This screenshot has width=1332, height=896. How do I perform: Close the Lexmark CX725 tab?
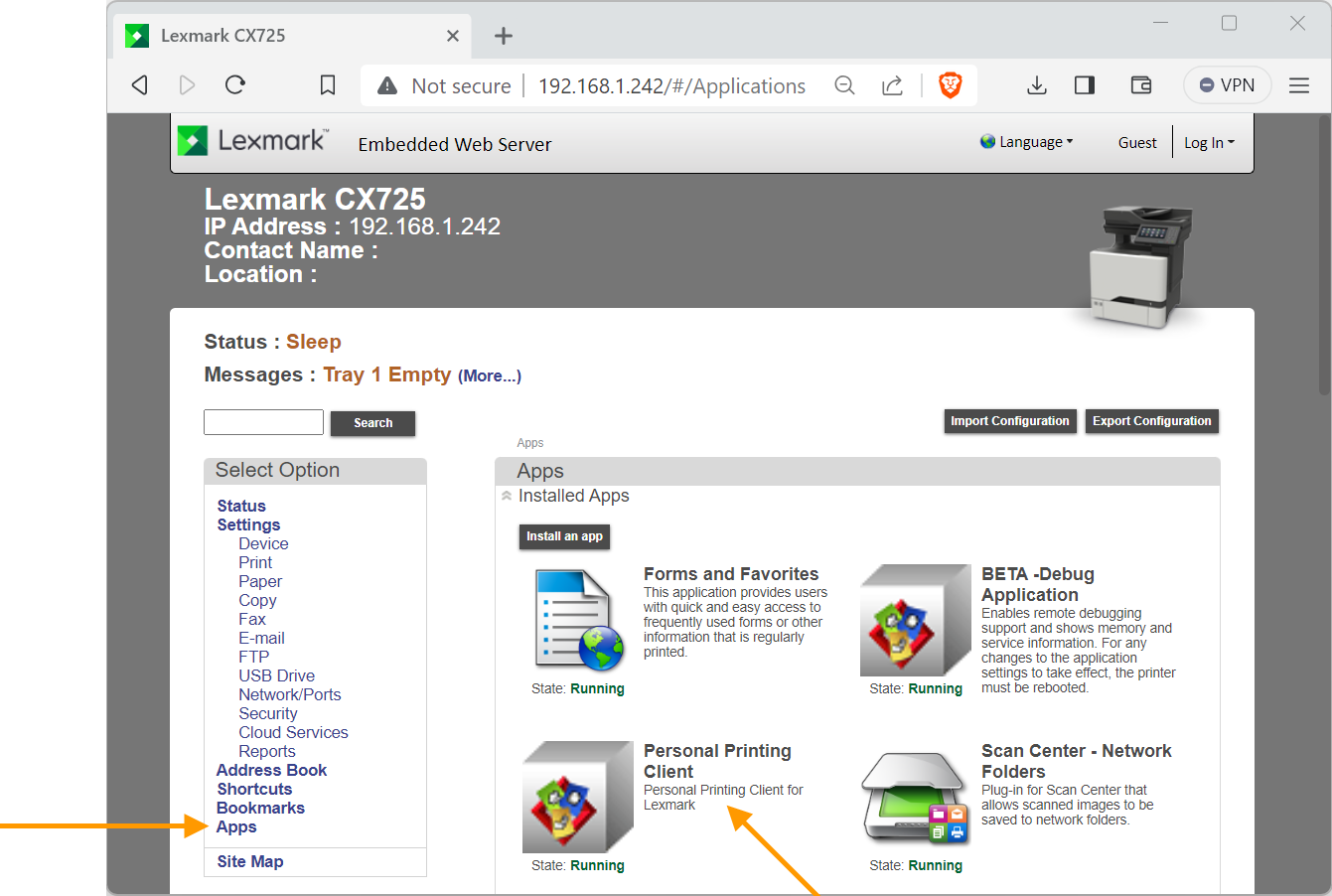coord(453,36)
